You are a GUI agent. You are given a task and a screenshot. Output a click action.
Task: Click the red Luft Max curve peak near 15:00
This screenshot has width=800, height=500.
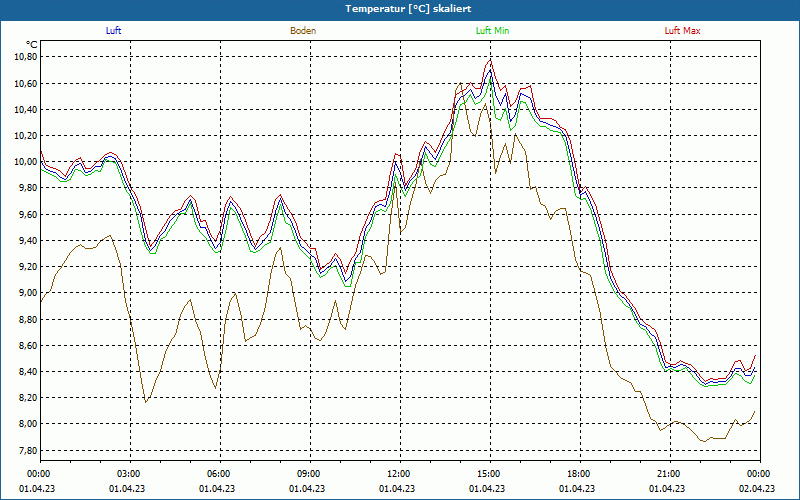[490, 61]
